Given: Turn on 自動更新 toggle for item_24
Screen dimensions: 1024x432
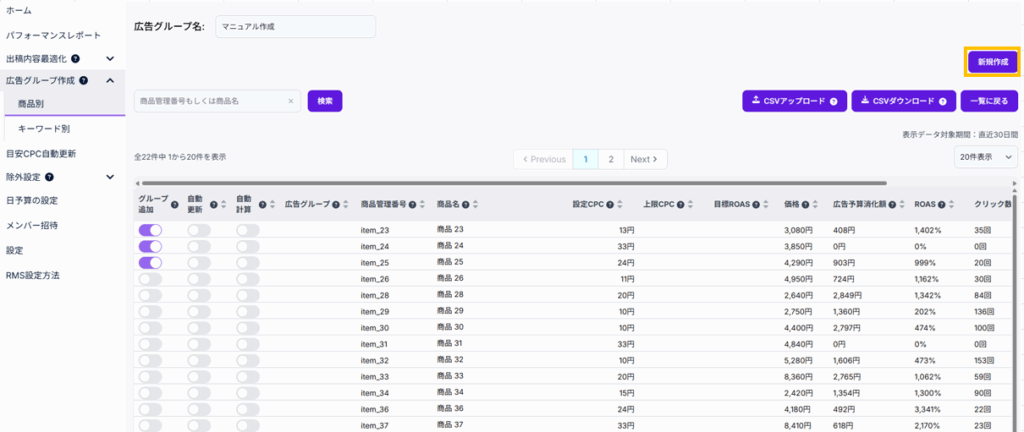Looking at the screenshot, I should [x=199, y=246].
